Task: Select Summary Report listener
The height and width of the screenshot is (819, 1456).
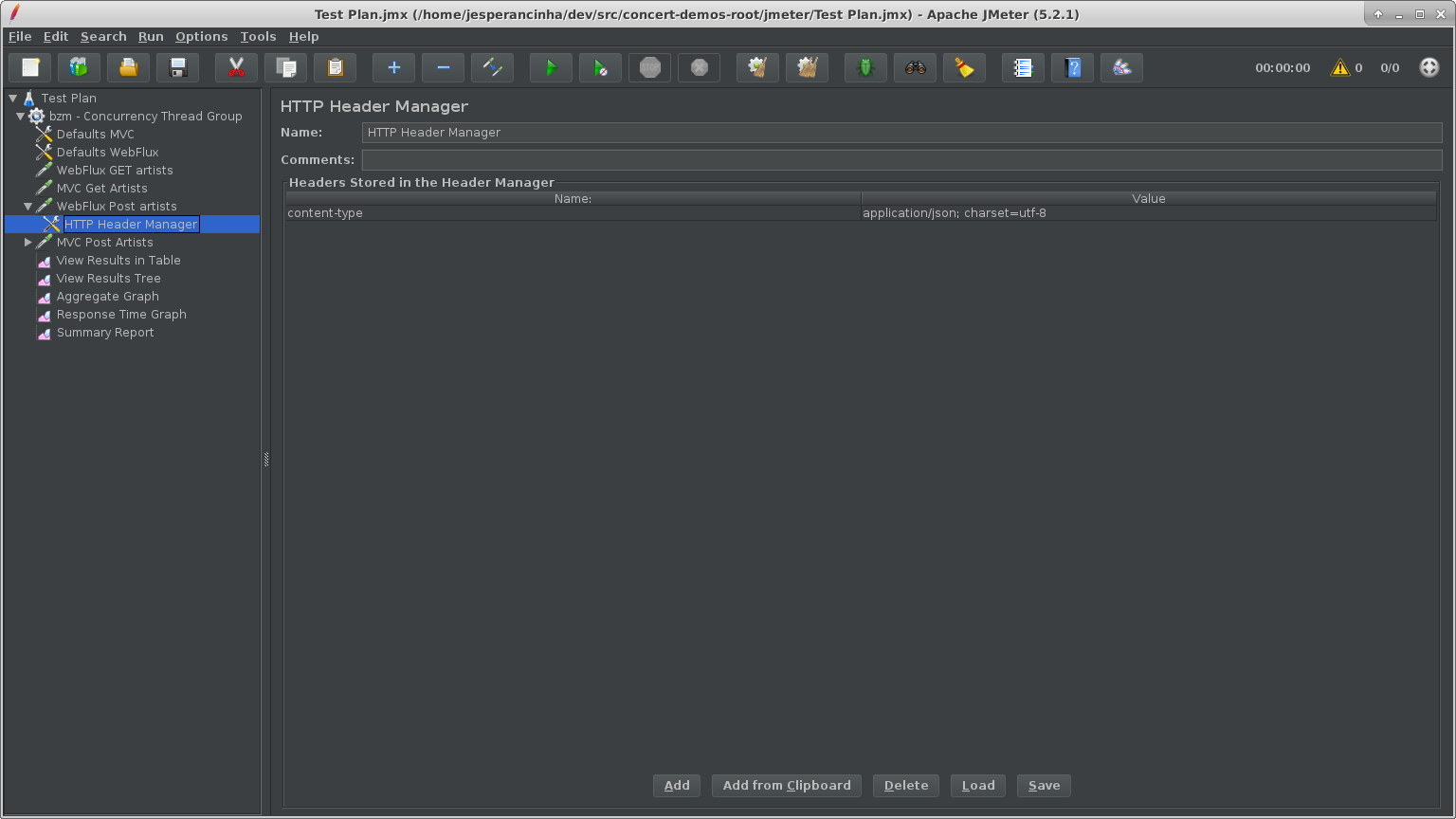Action: [104, 332]
